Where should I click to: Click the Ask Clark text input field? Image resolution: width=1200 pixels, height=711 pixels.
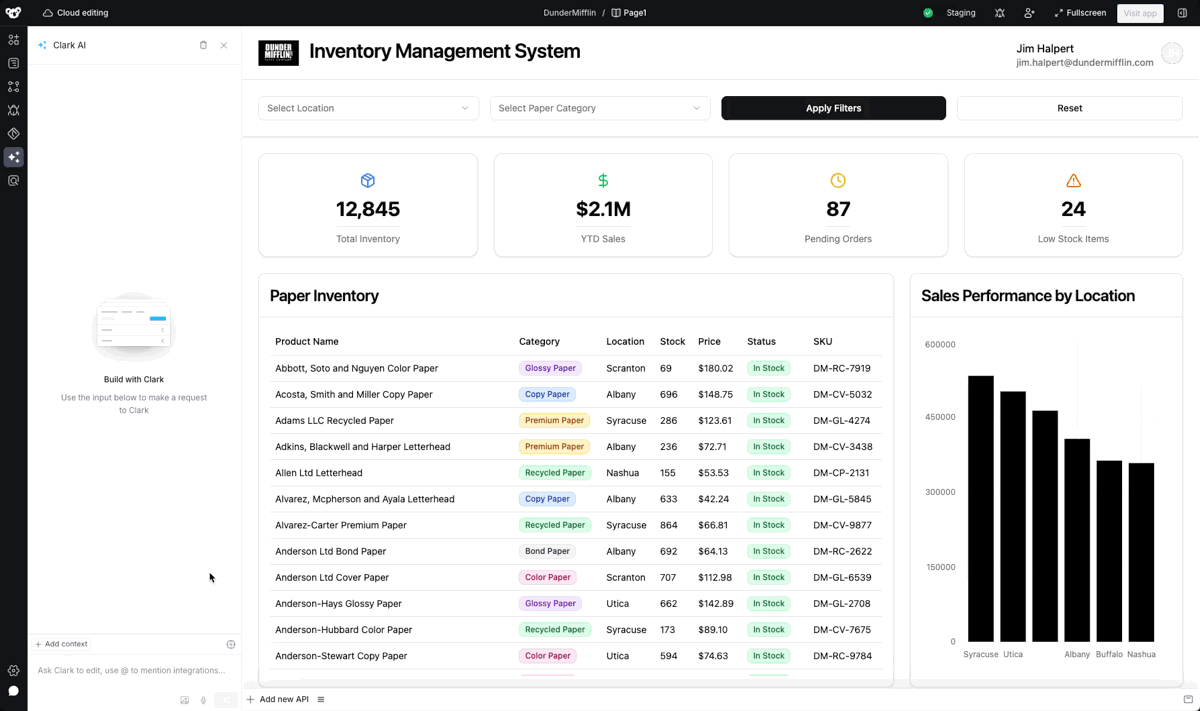point(130,670)
